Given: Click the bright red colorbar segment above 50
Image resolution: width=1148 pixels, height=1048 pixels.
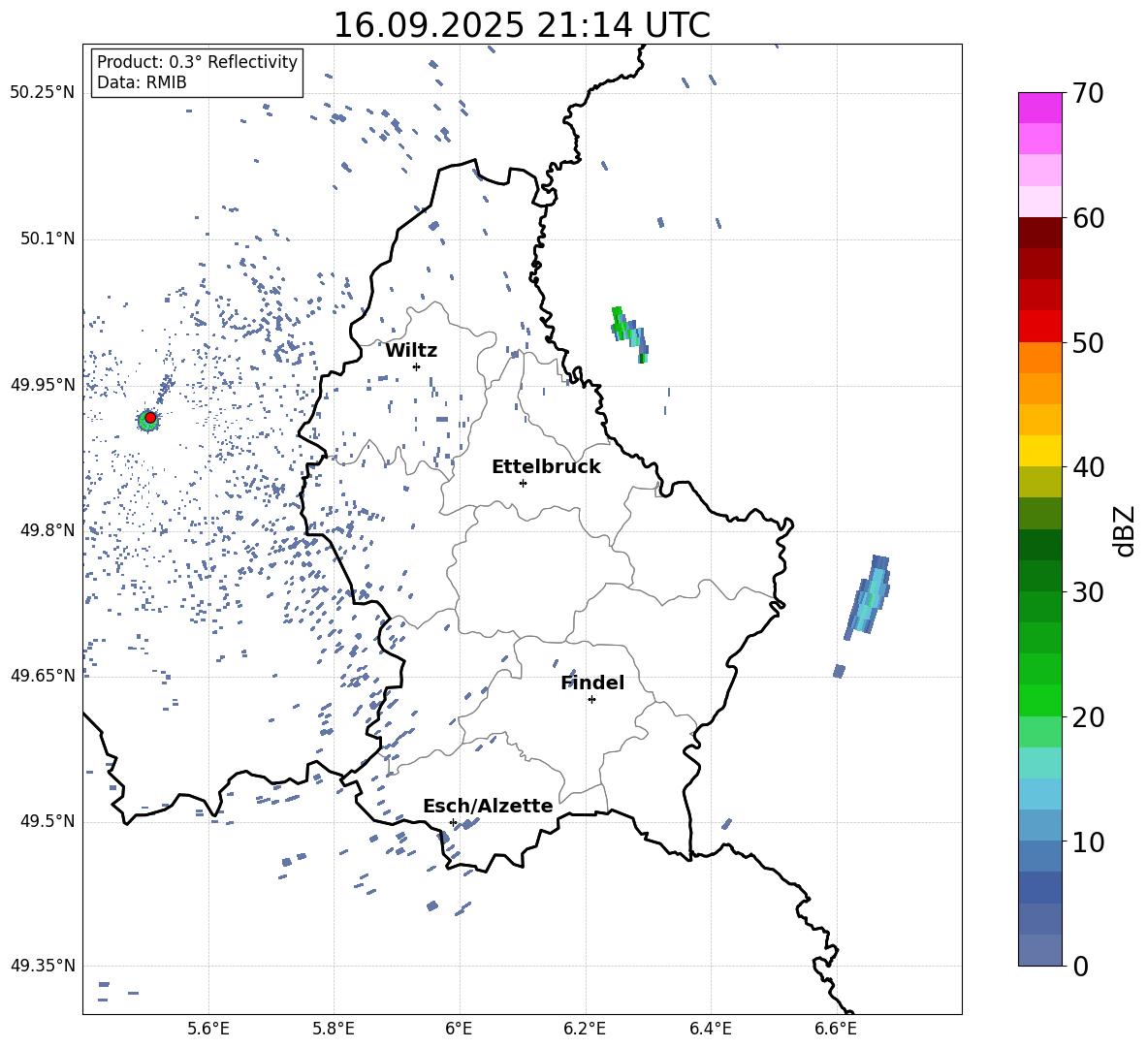Looking at the screenshot, I should click(x=1039, y=327).
